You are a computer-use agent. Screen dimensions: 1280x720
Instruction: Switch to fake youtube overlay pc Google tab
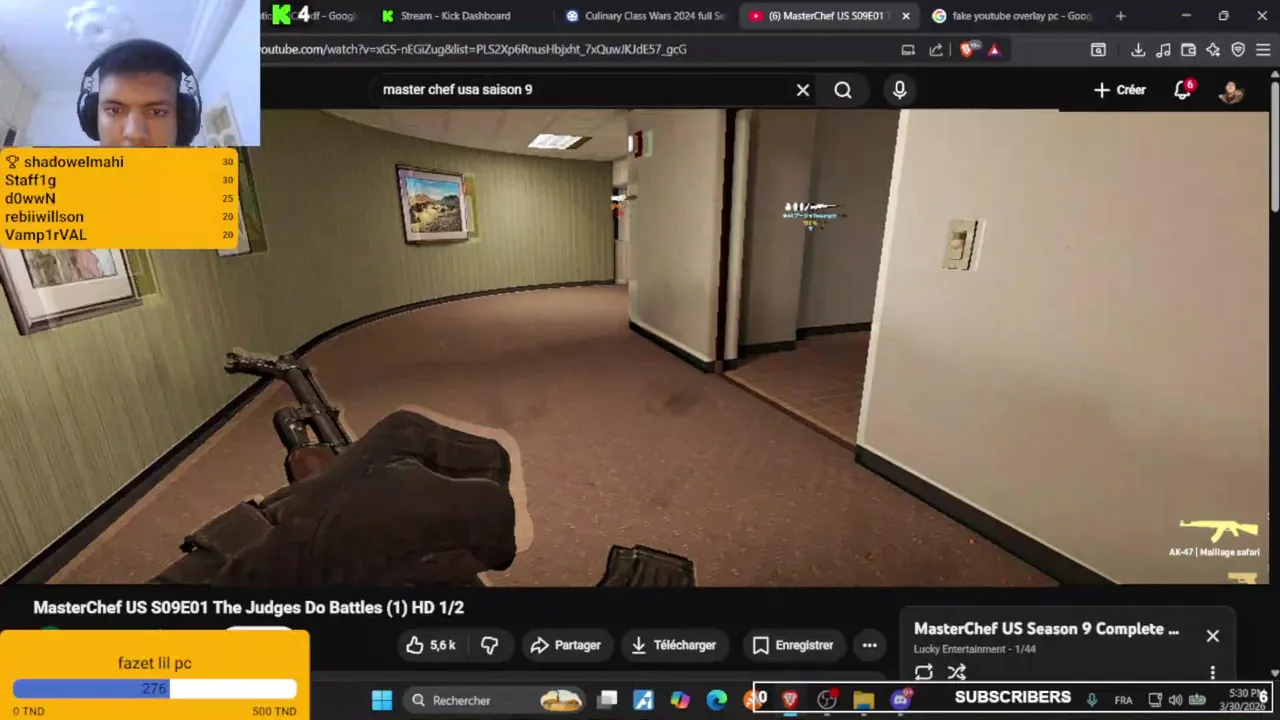(1012, 16)
